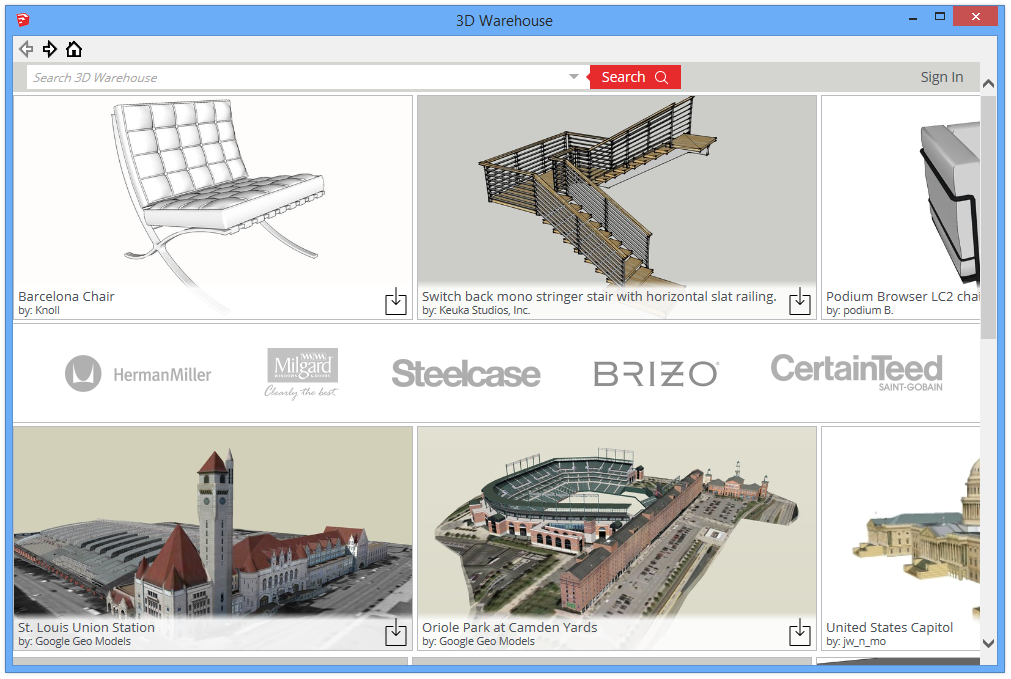
Task: Open the Barcelona Chair title link
Action: tap(66, 297)
